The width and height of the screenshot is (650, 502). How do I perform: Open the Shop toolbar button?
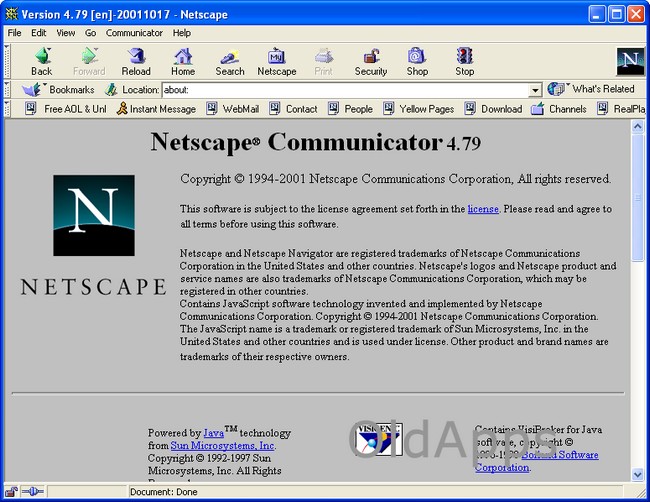(417, 62)
